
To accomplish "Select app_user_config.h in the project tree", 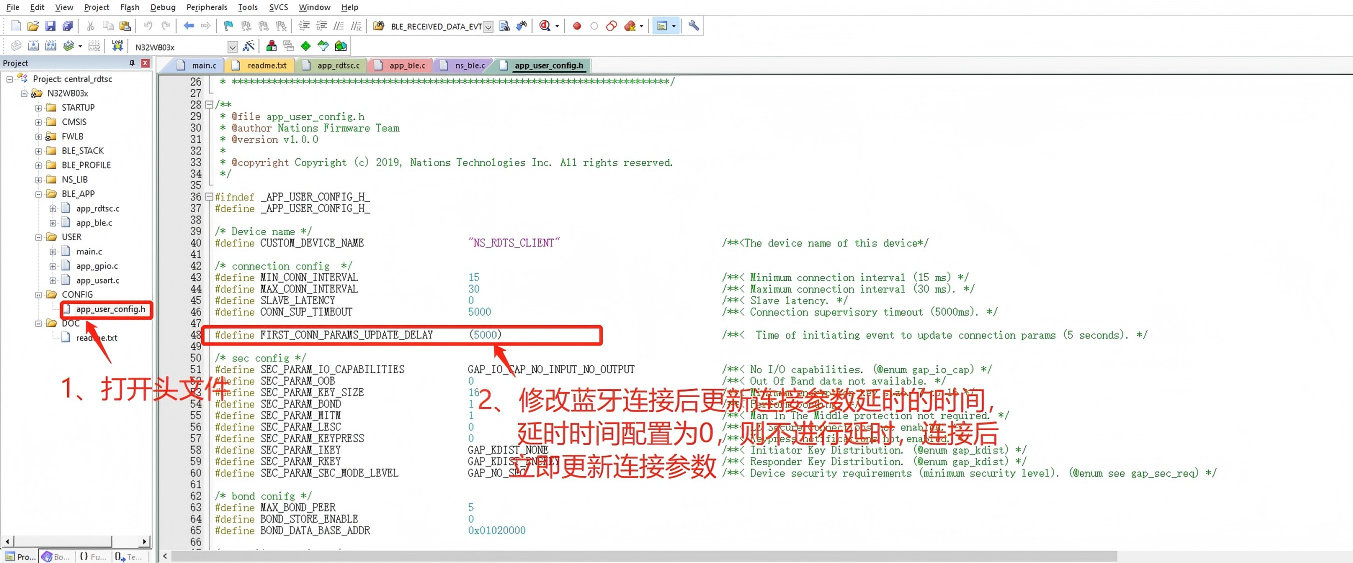I will [110, 309].
